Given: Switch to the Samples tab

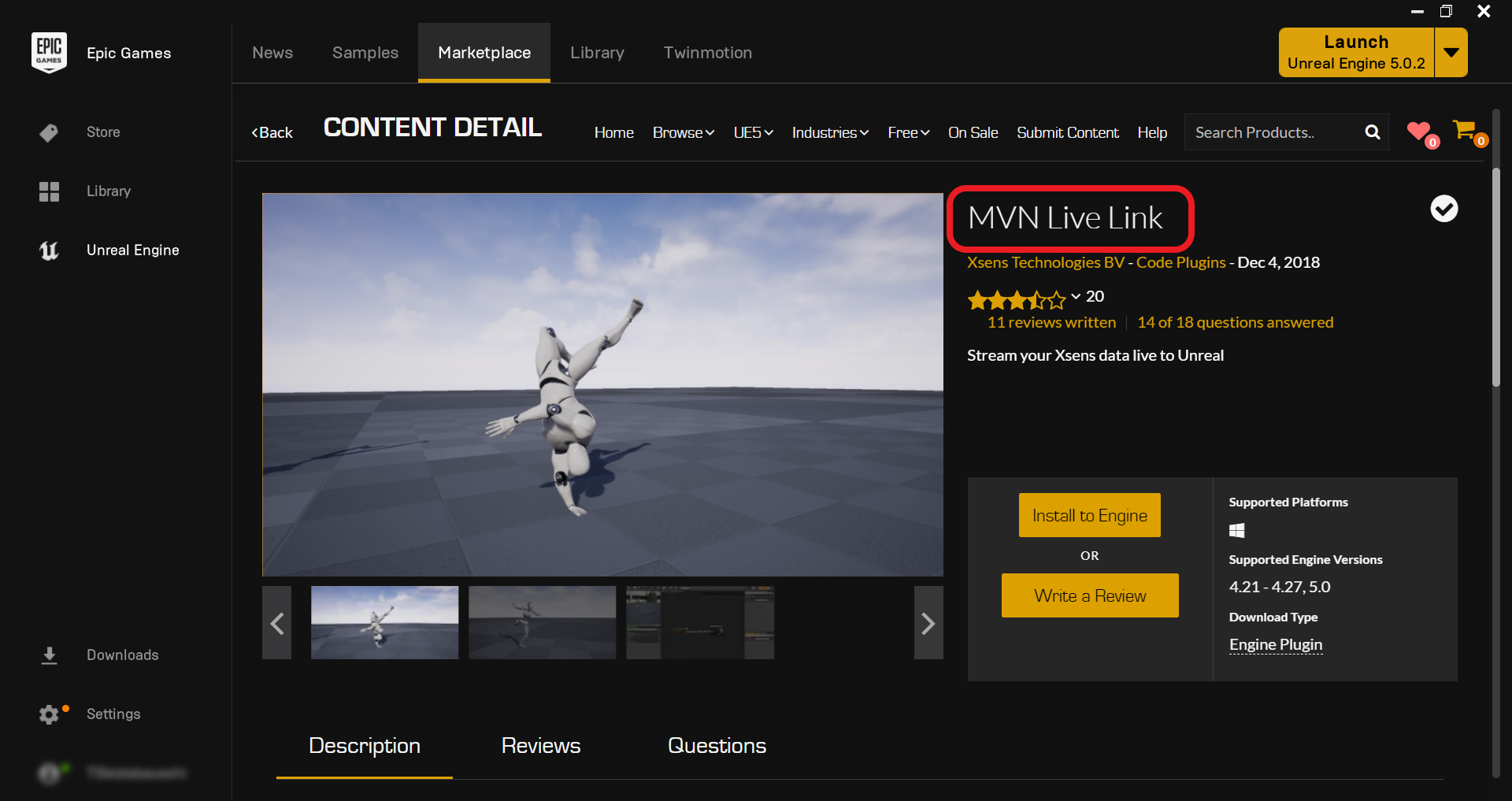Looking at the screenshot, I should pos(365,53).
